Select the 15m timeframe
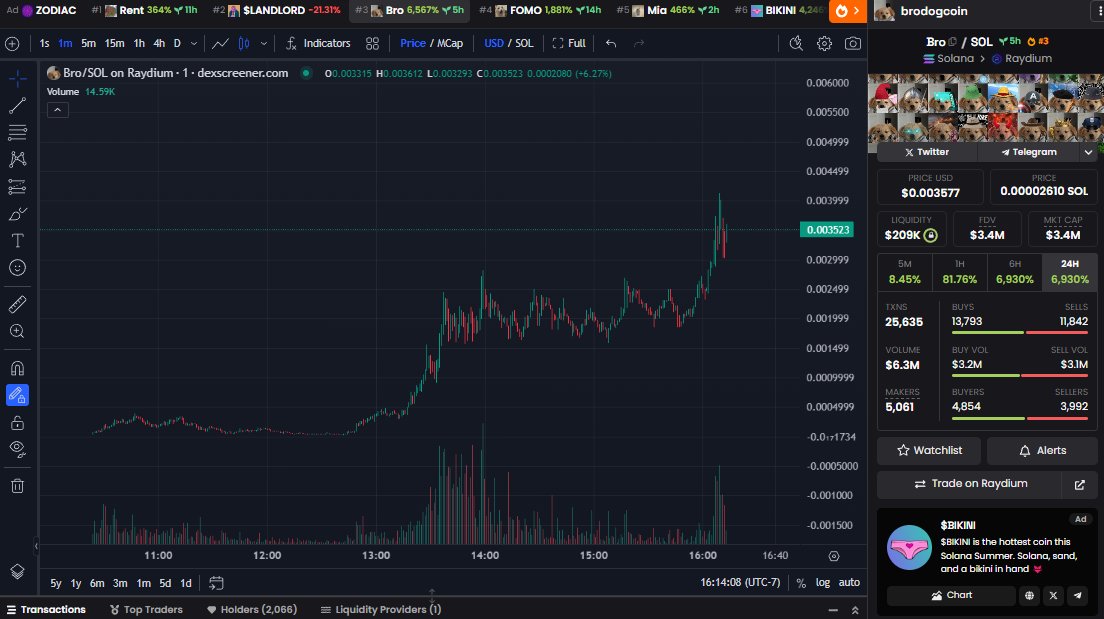 tap(114, 44)
